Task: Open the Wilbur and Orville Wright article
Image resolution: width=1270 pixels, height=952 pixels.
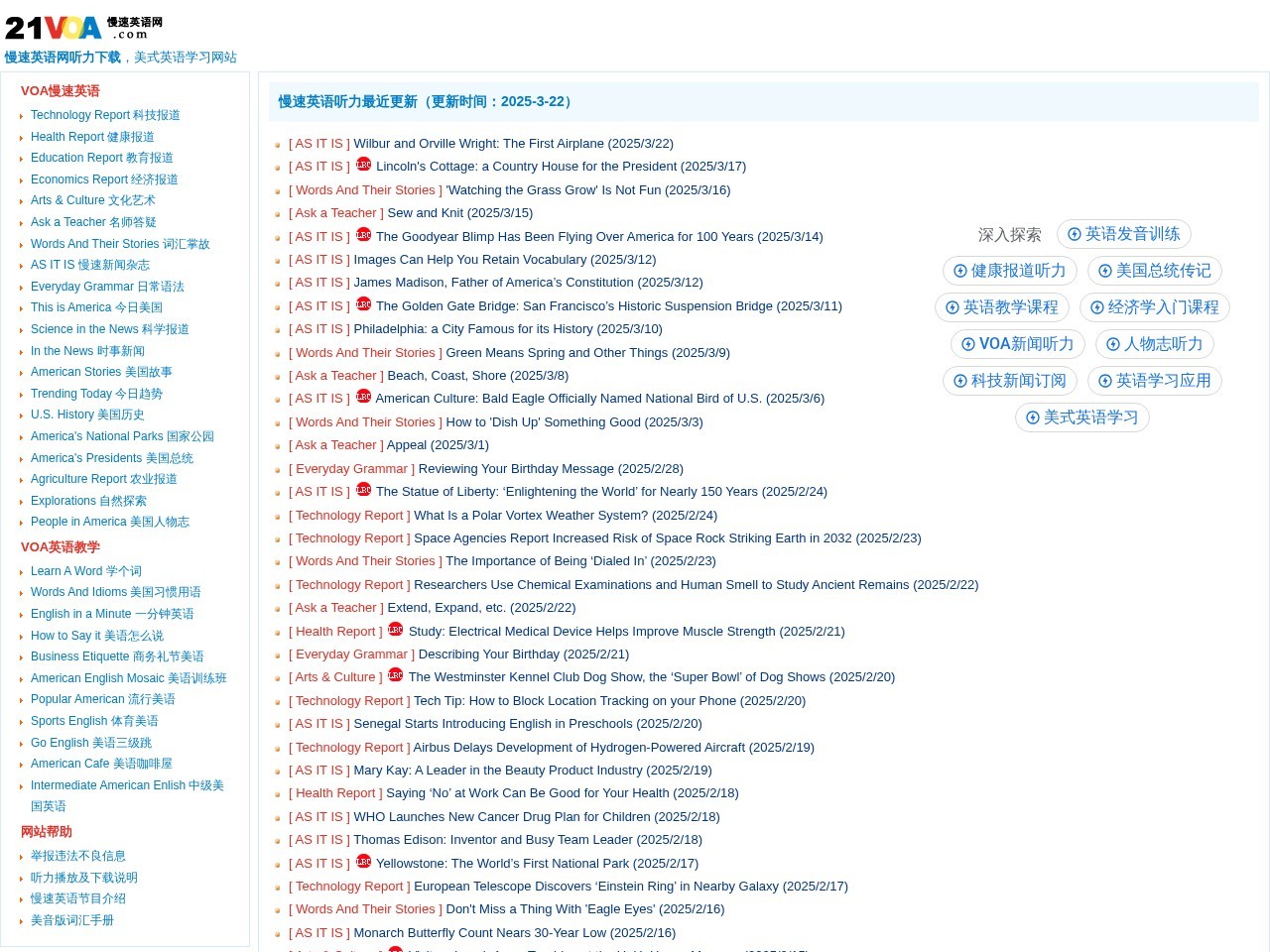Action: point(513,144)
